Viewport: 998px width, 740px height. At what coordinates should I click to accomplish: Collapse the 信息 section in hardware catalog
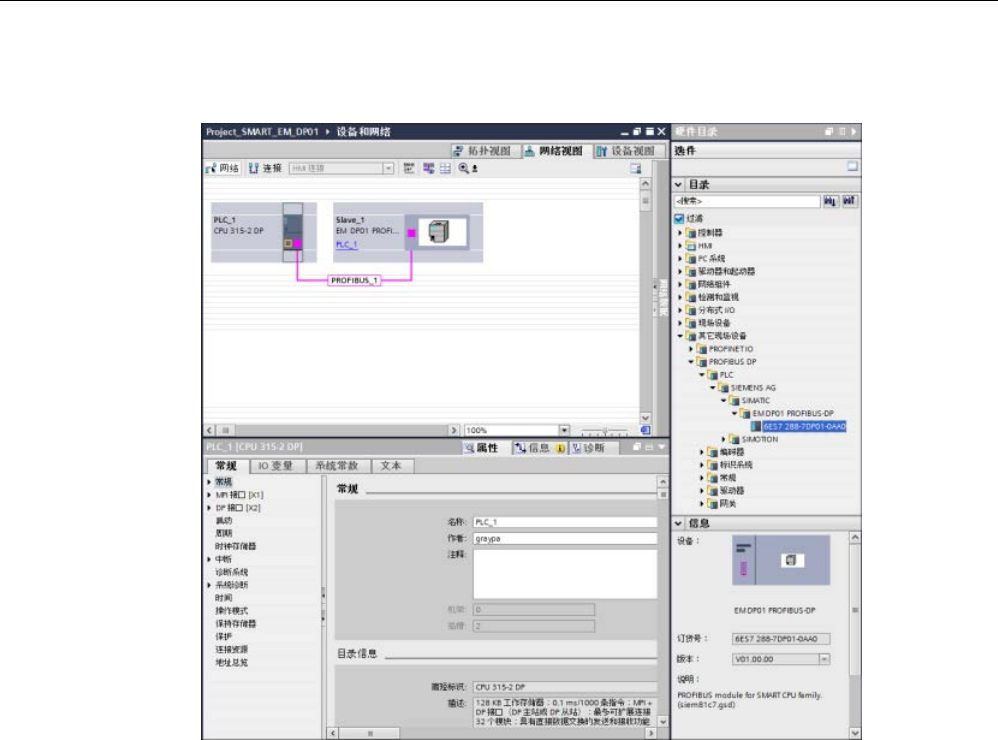click(x=678, y=523)
